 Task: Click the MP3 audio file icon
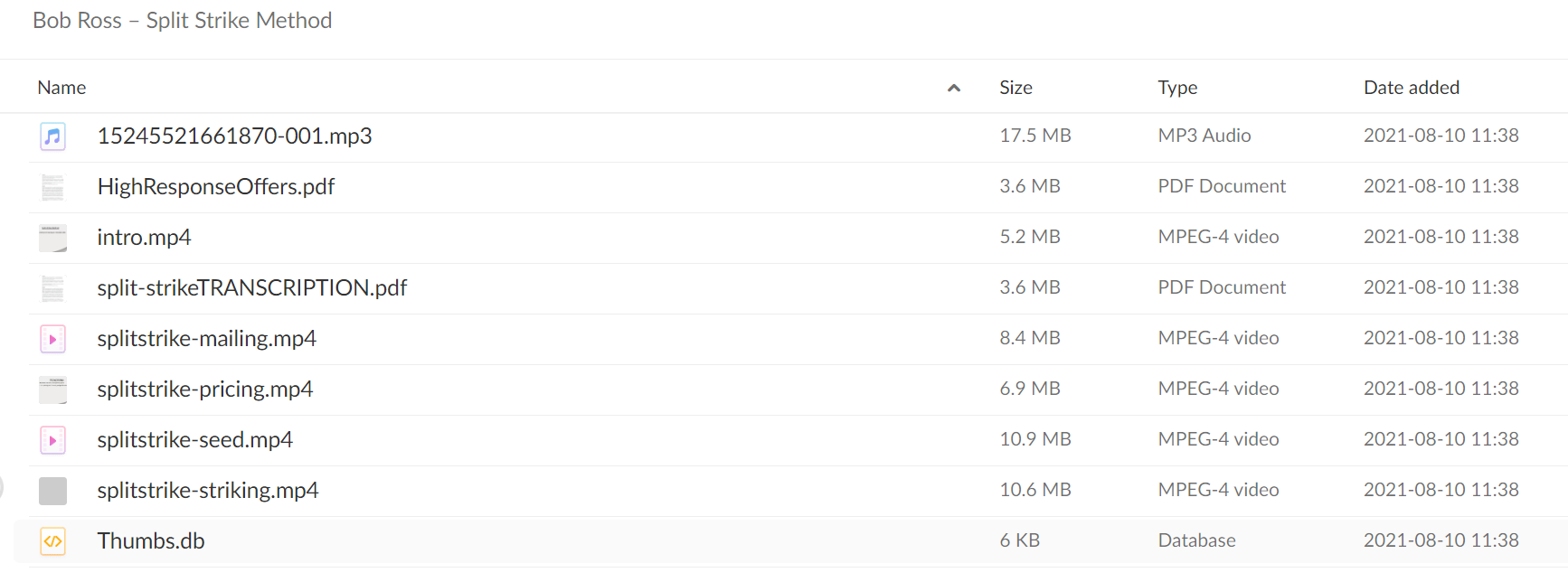pos(52,136)
